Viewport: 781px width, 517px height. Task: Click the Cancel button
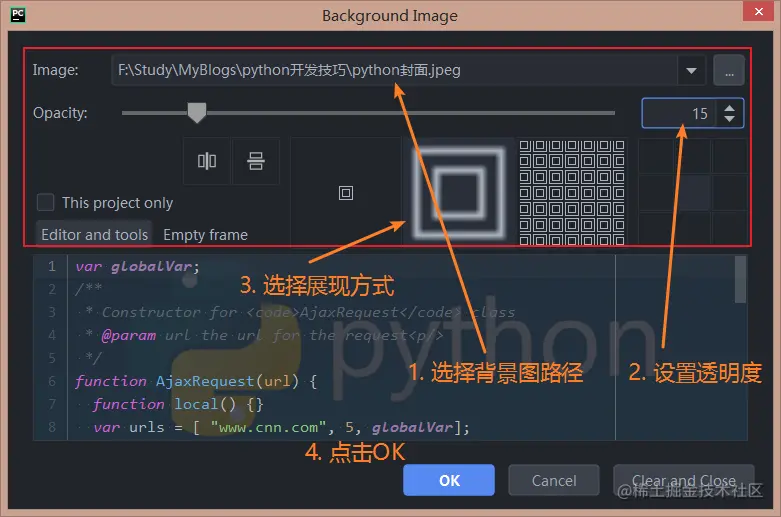pos(554,480)
